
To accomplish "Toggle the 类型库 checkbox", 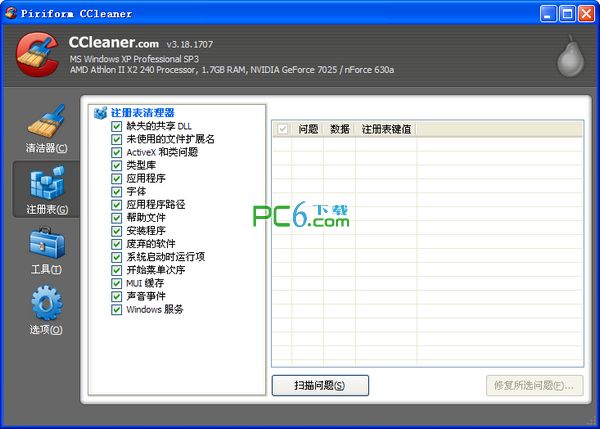I will (116, 165).
